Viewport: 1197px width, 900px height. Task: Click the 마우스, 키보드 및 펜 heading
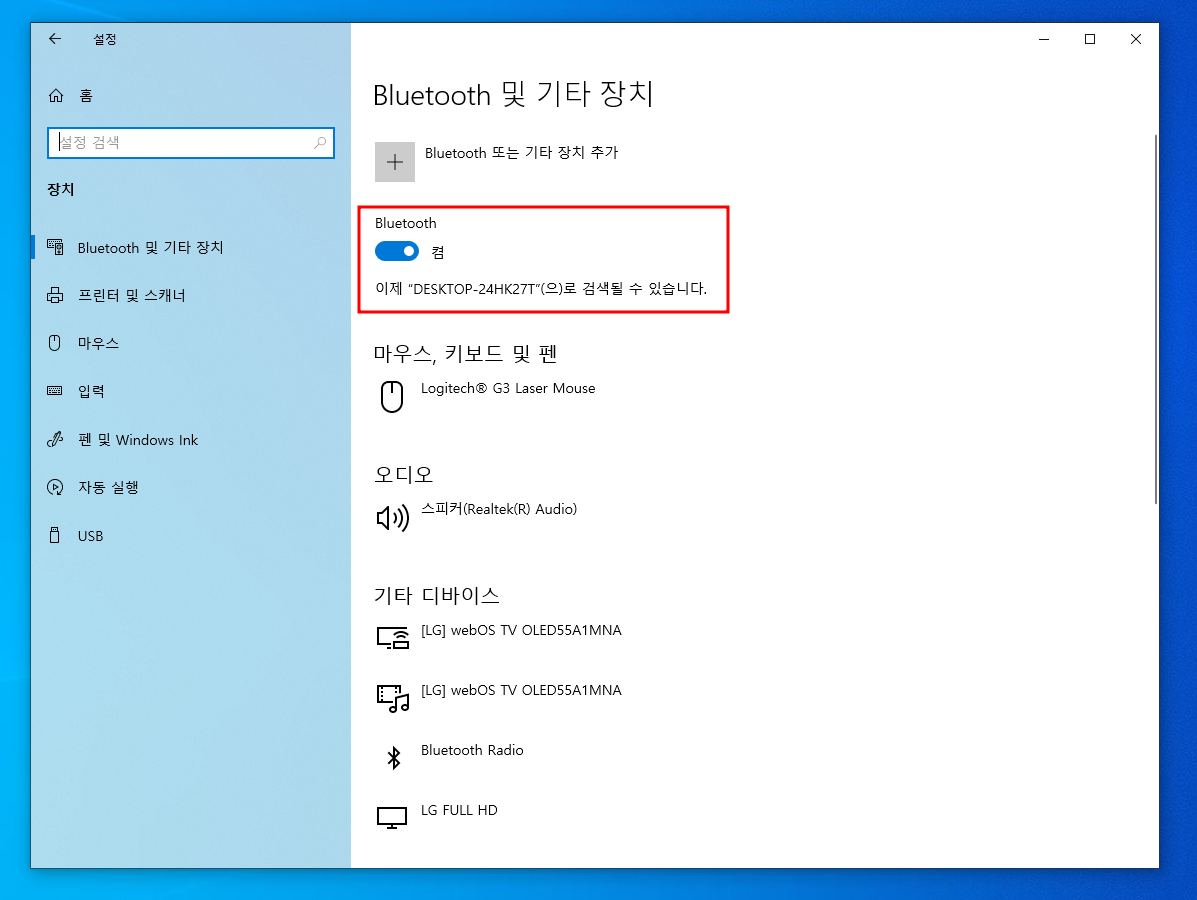(466, 353)
